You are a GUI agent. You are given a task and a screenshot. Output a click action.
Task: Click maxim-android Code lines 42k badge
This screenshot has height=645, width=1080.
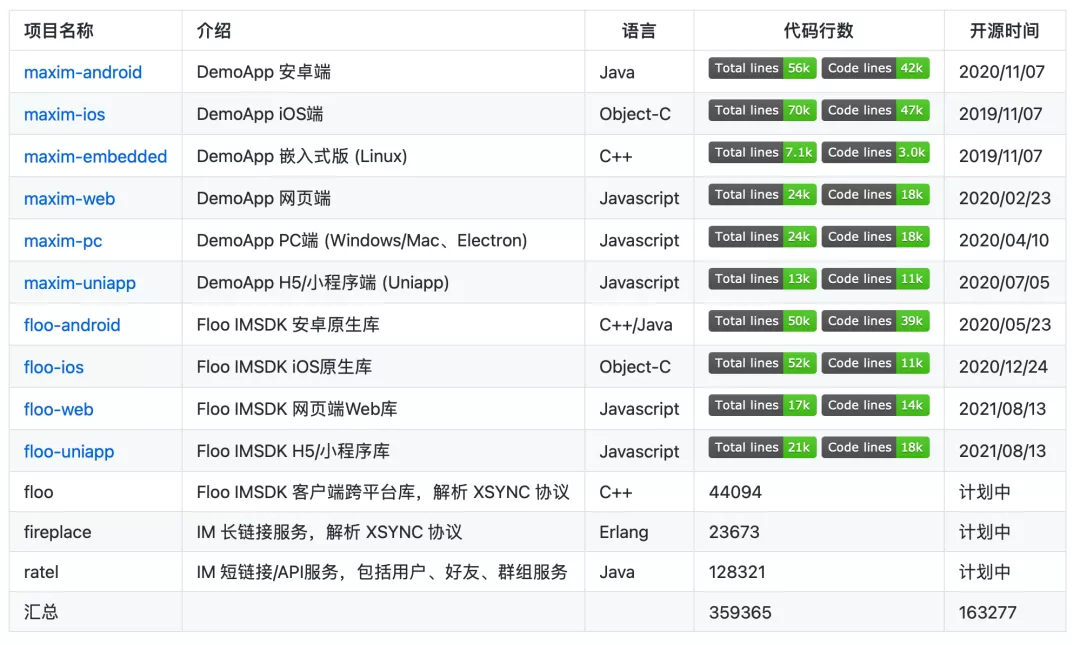(875, 68)
